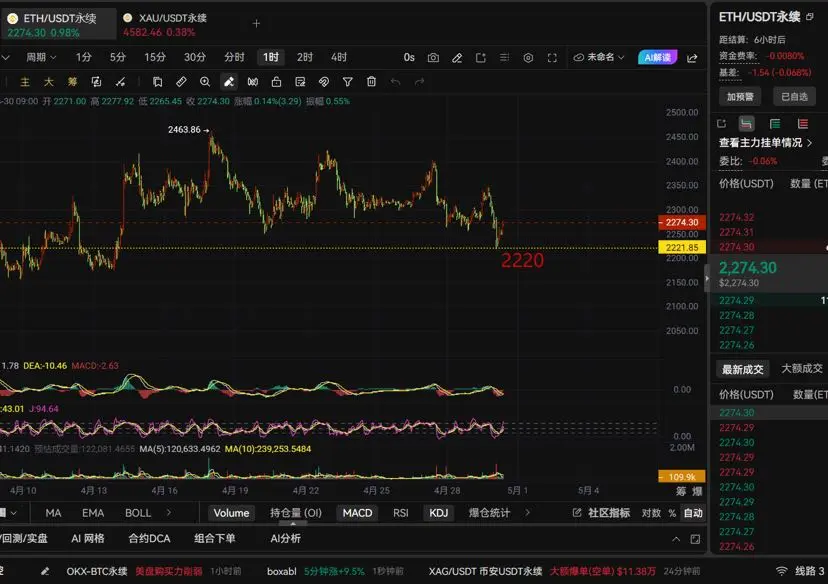The height and width of the screenshot is (584, 828).
Task: Open the AI 网格 tab
Action: click(88, 539)
